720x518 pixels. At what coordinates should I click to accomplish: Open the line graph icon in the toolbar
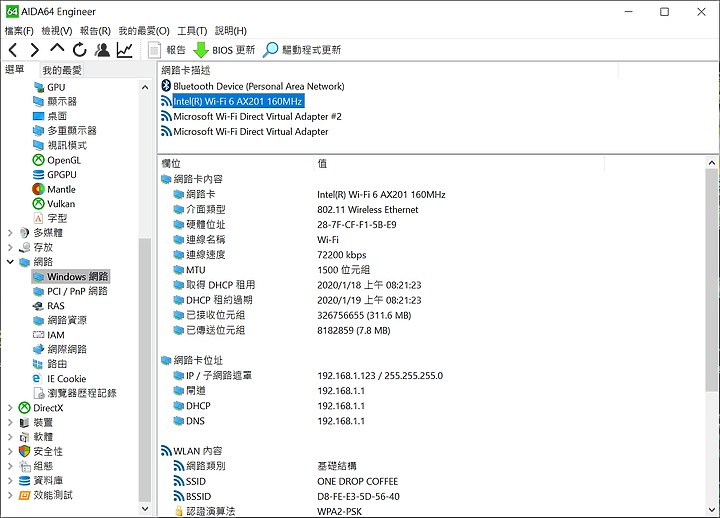[124, 50]
